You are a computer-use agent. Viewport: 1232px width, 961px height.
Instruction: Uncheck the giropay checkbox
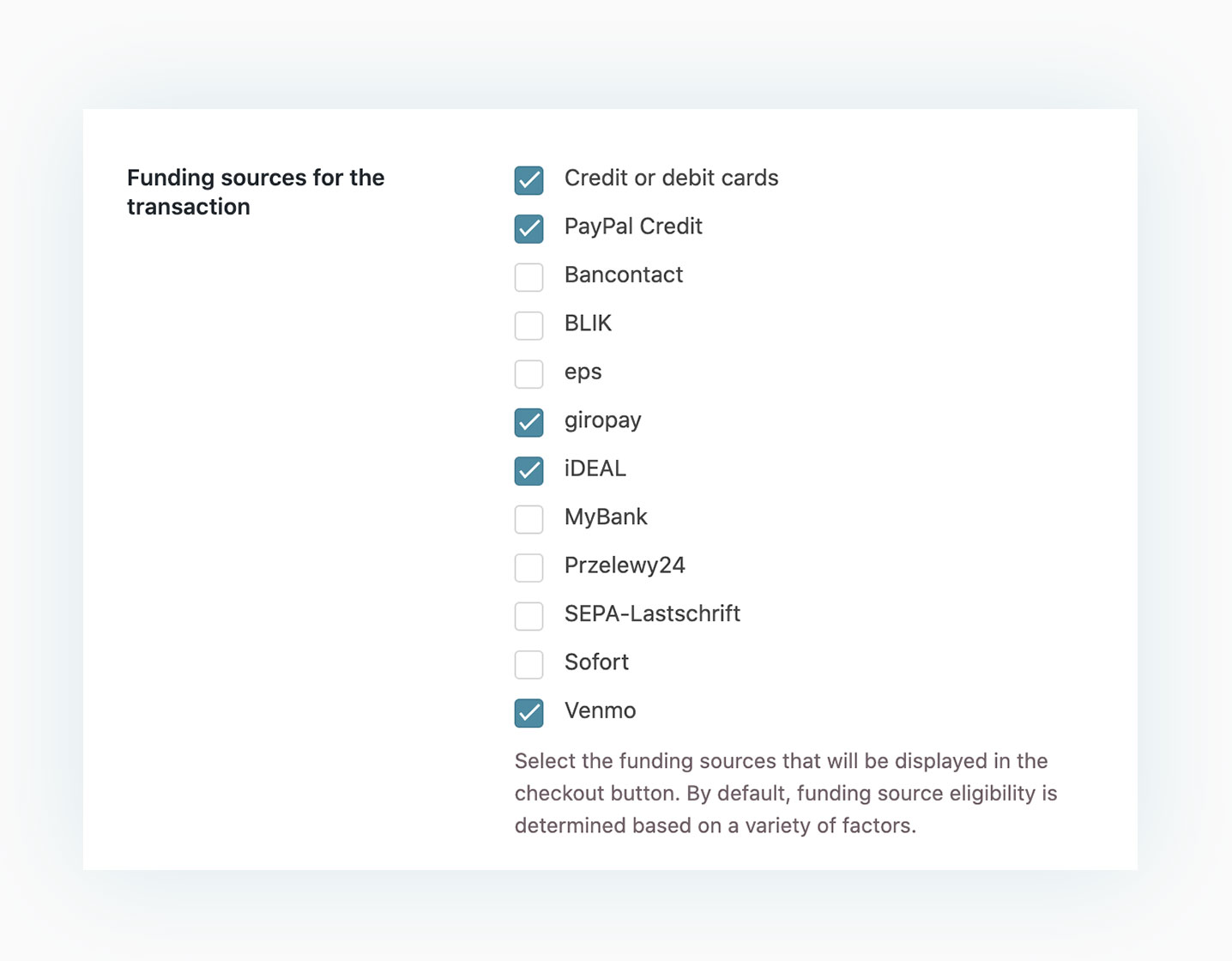click(x=528, y=422)
